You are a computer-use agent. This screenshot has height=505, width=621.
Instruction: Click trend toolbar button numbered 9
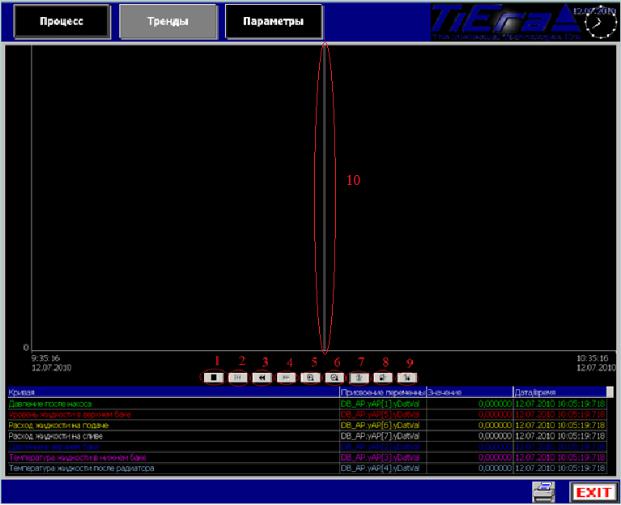(x=406, y=378)
